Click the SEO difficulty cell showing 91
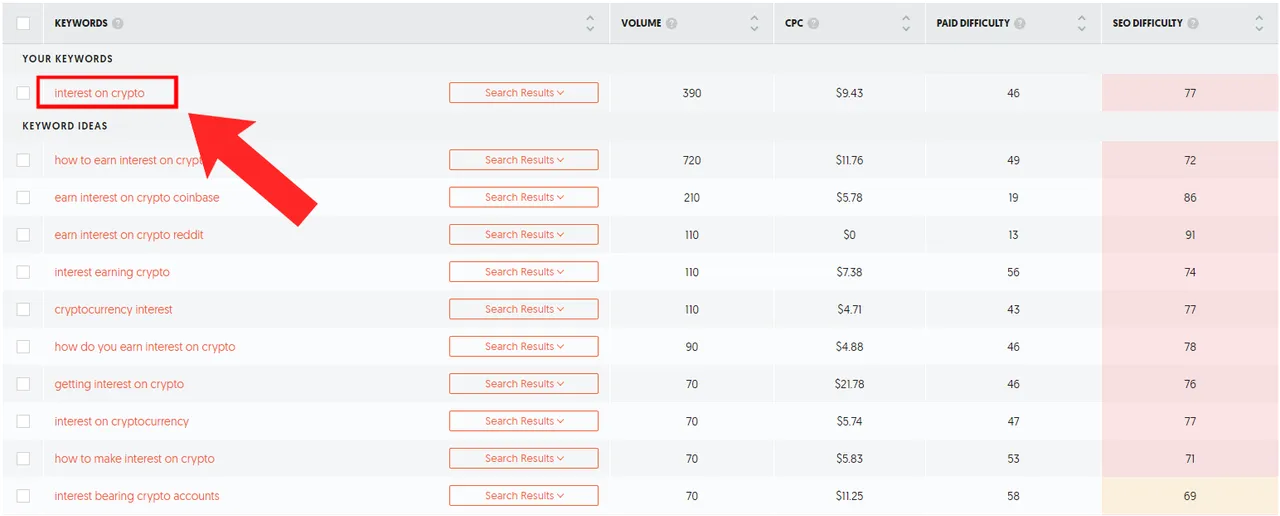 click(x=1190, y=235)
